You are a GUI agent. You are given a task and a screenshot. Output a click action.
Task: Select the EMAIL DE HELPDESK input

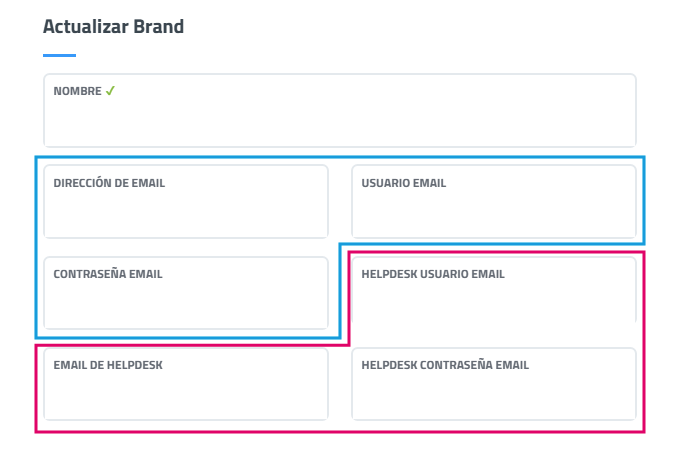186,393
